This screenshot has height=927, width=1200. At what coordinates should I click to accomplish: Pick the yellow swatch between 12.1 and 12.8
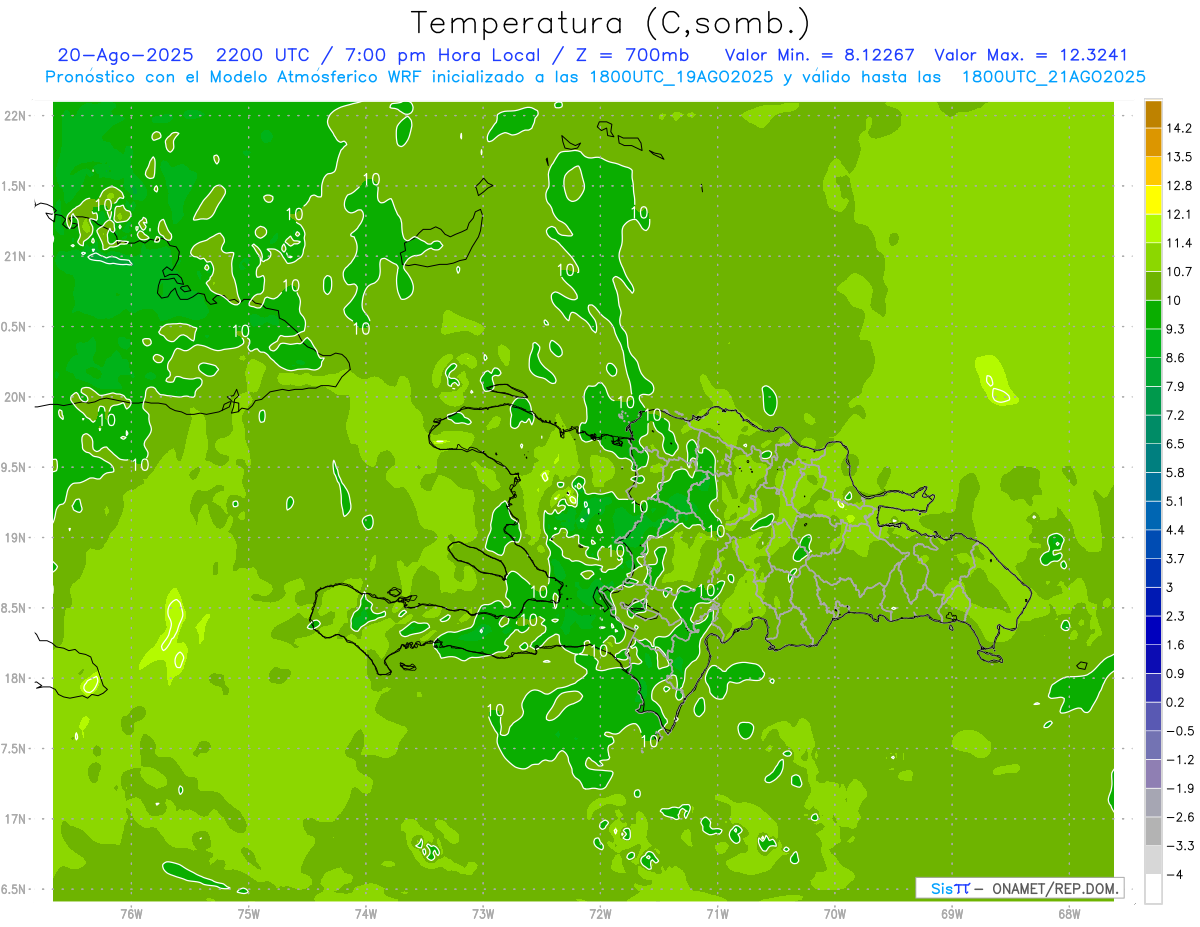coord(1153,200)
